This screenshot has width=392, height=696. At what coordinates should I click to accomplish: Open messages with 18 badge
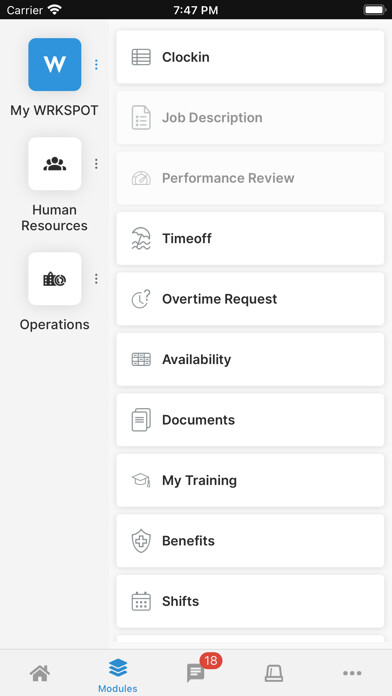[x=196, y=673]
